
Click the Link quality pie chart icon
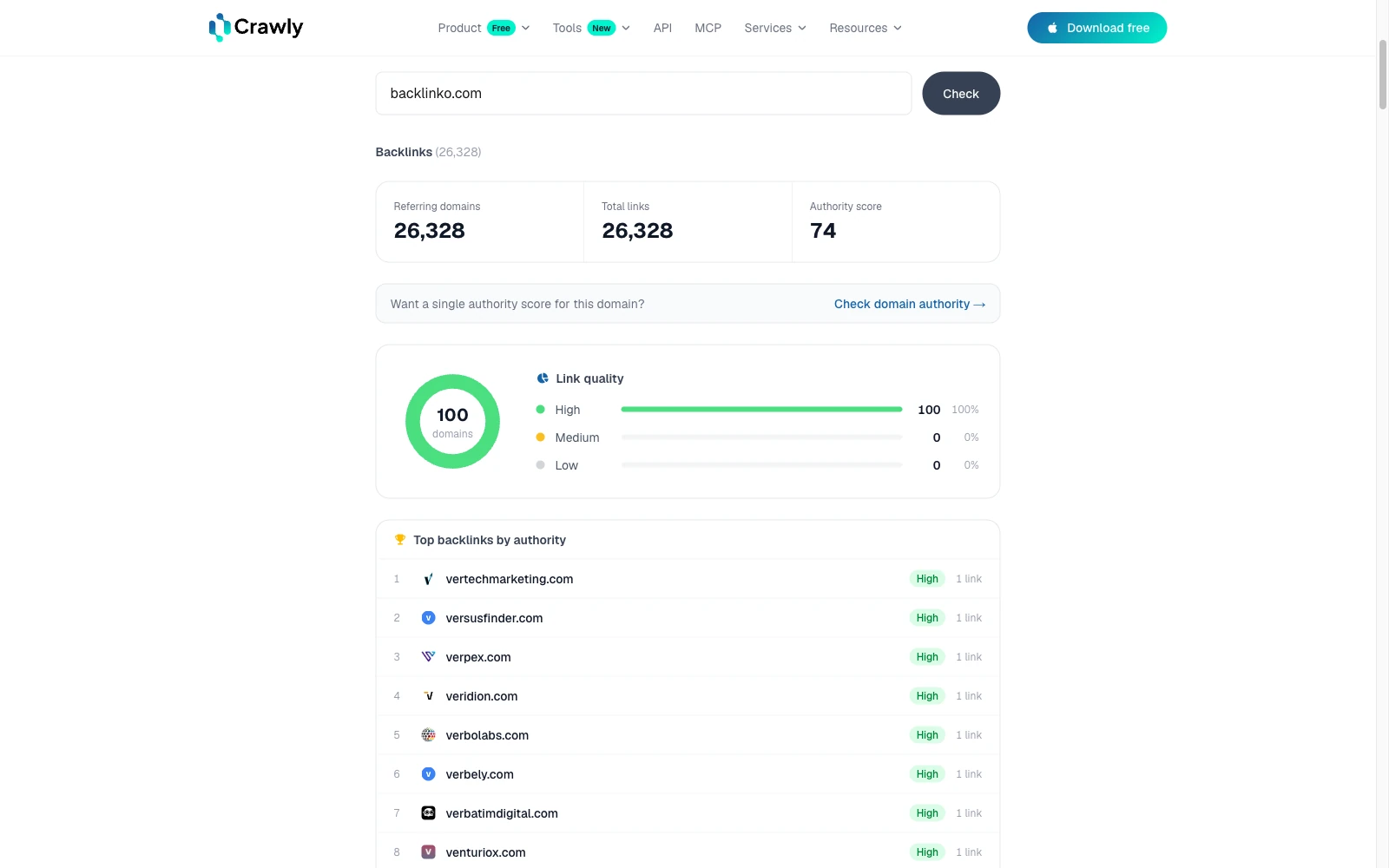point(543,378)
